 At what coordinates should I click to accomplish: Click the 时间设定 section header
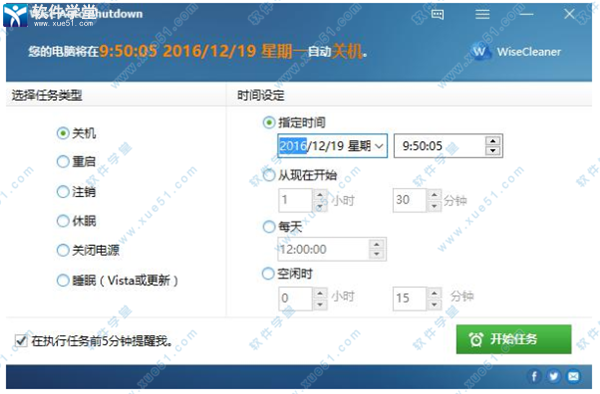coord(261,95)
